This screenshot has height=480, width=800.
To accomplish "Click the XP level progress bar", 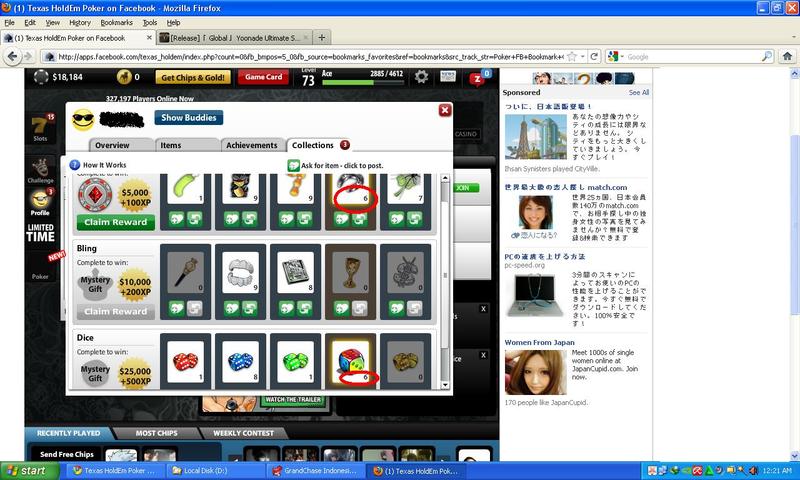I will (363, 82).
